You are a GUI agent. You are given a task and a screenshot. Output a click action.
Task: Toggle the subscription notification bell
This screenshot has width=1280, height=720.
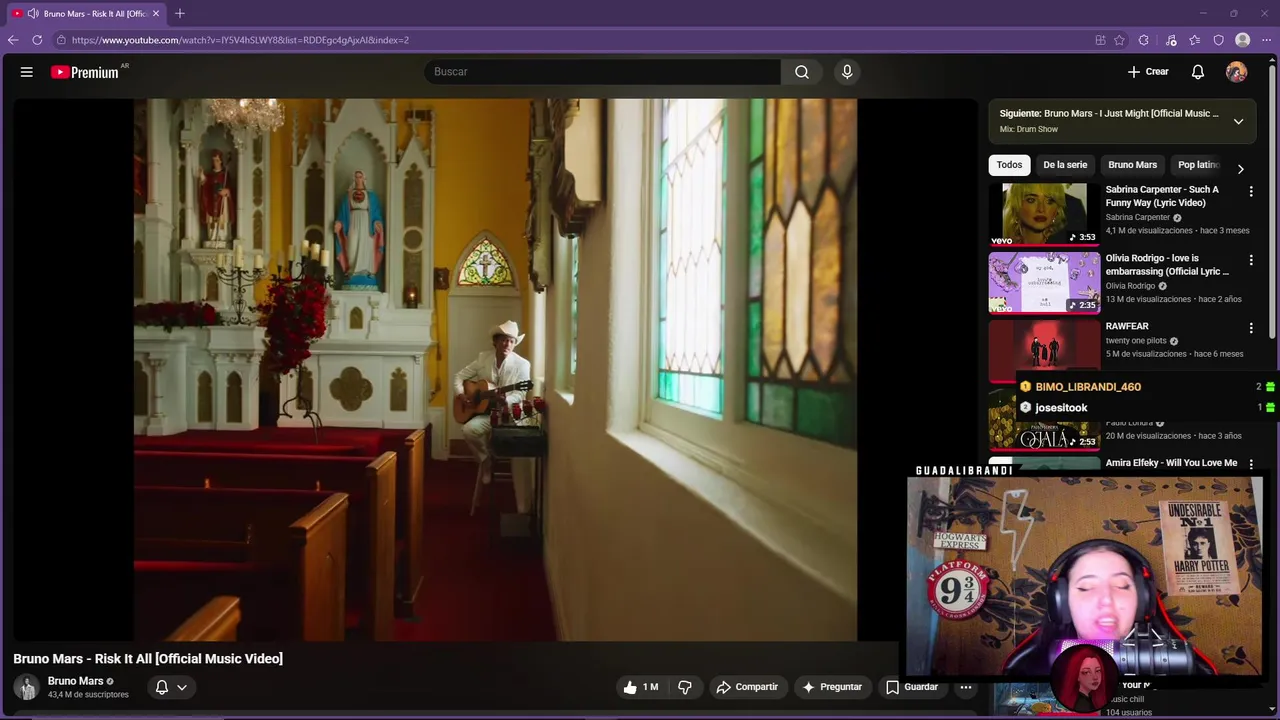(162, 687)
